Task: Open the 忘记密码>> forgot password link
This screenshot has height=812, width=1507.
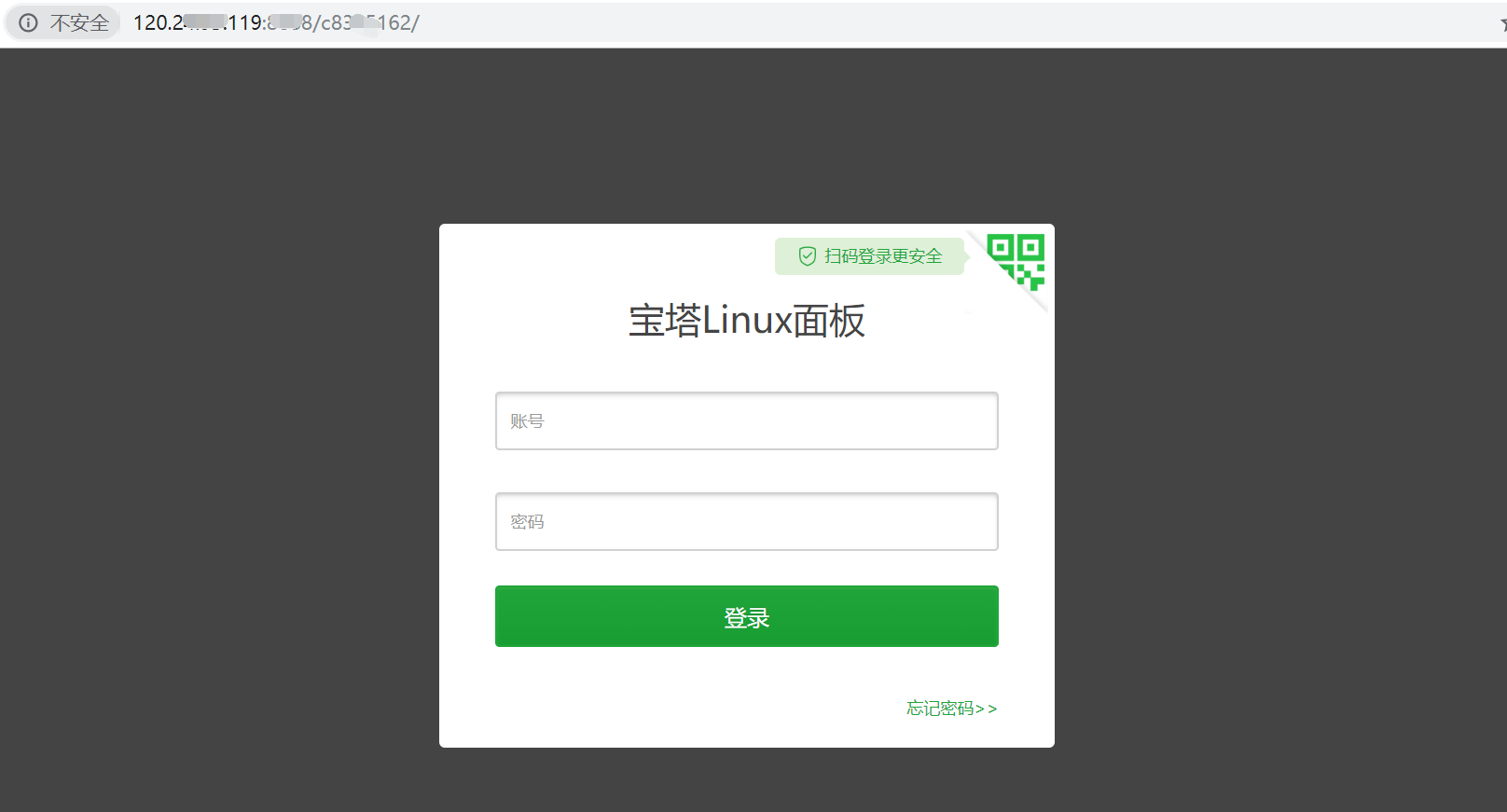Action: click(952, 709)
